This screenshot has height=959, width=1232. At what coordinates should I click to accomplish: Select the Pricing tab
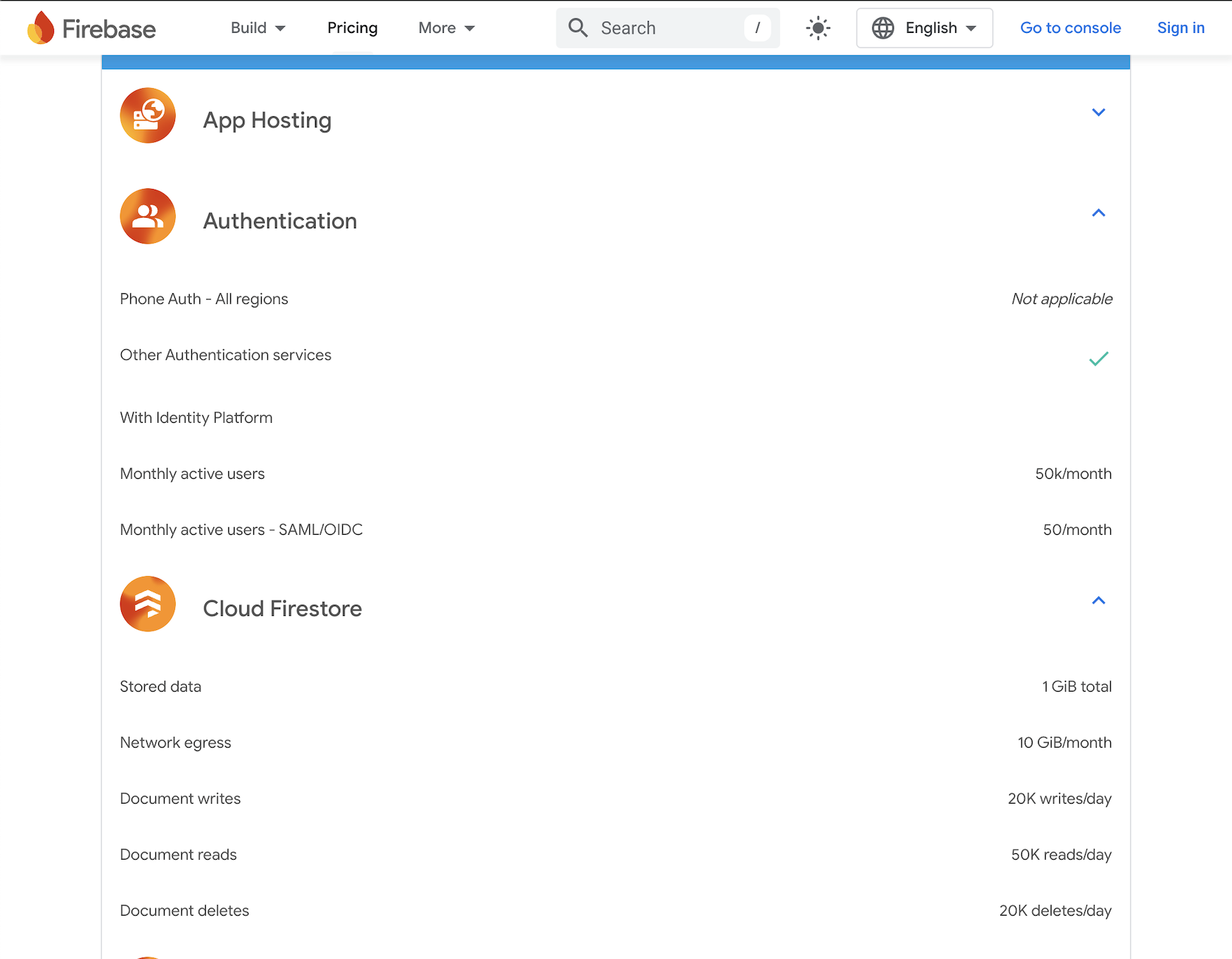pyautogui.click(x=352, y=28)
